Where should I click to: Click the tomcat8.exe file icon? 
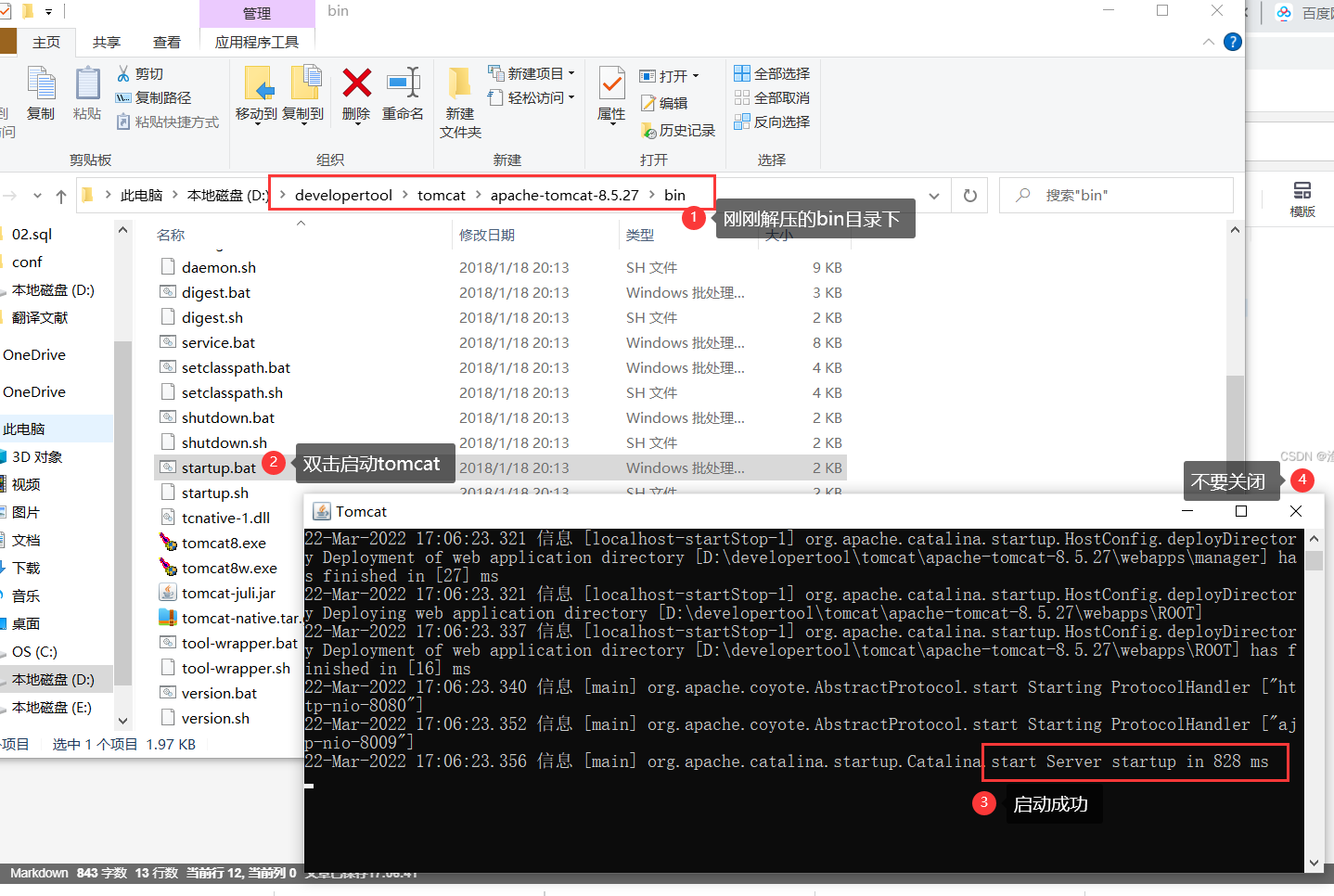[x=168, y=543]
